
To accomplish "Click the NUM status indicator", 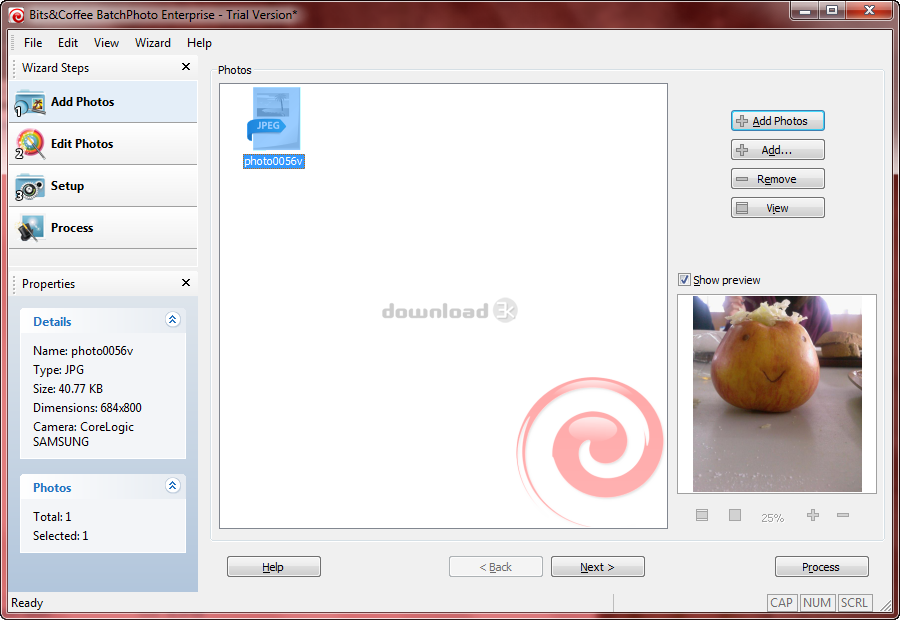I will tap(817, 603).
